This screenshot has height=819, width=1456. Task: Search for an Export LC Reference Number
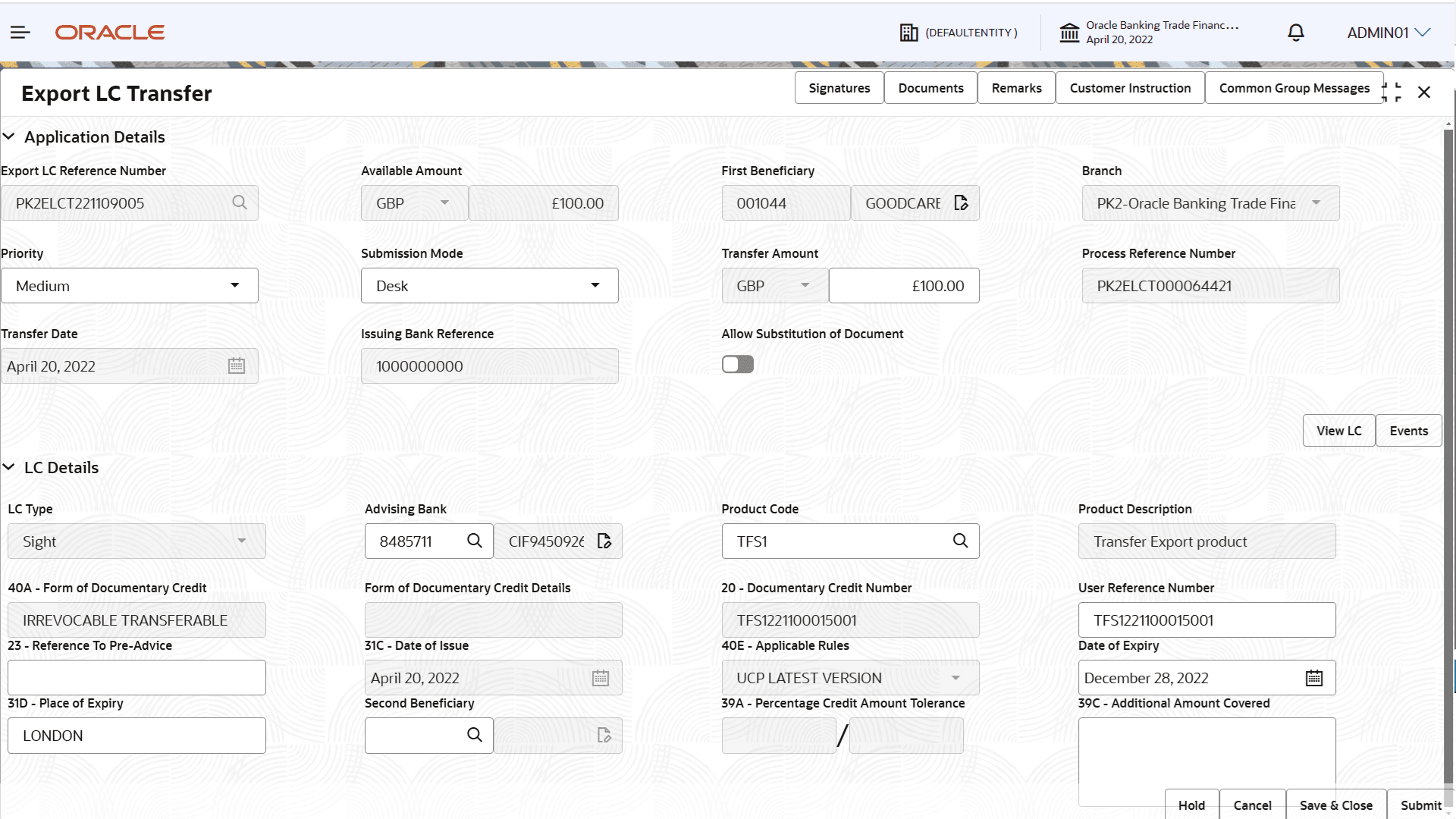coord(240,202)
